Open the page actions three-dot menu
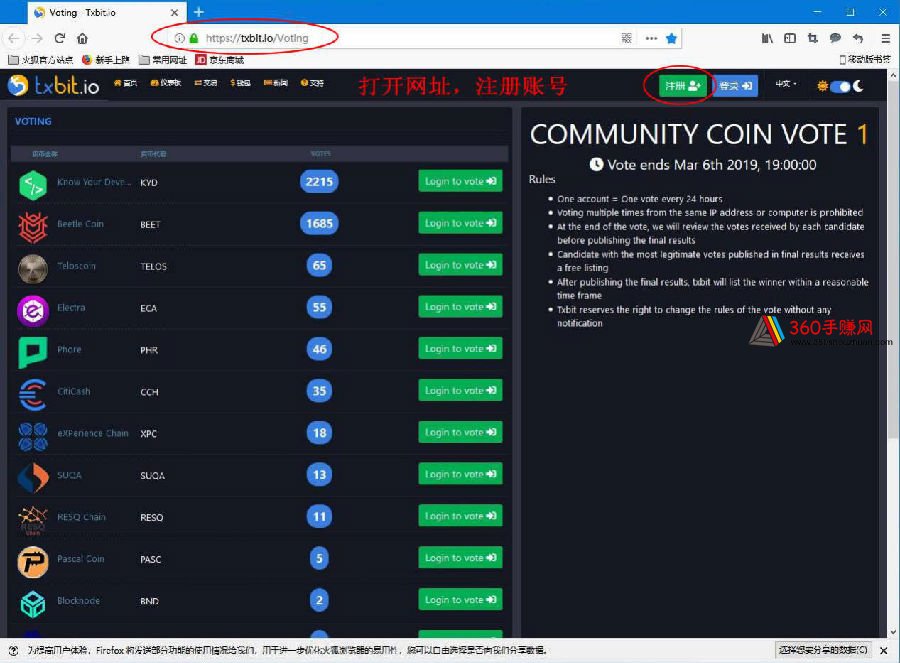Viewport: 900px width, 663px height. pos(651,38)
